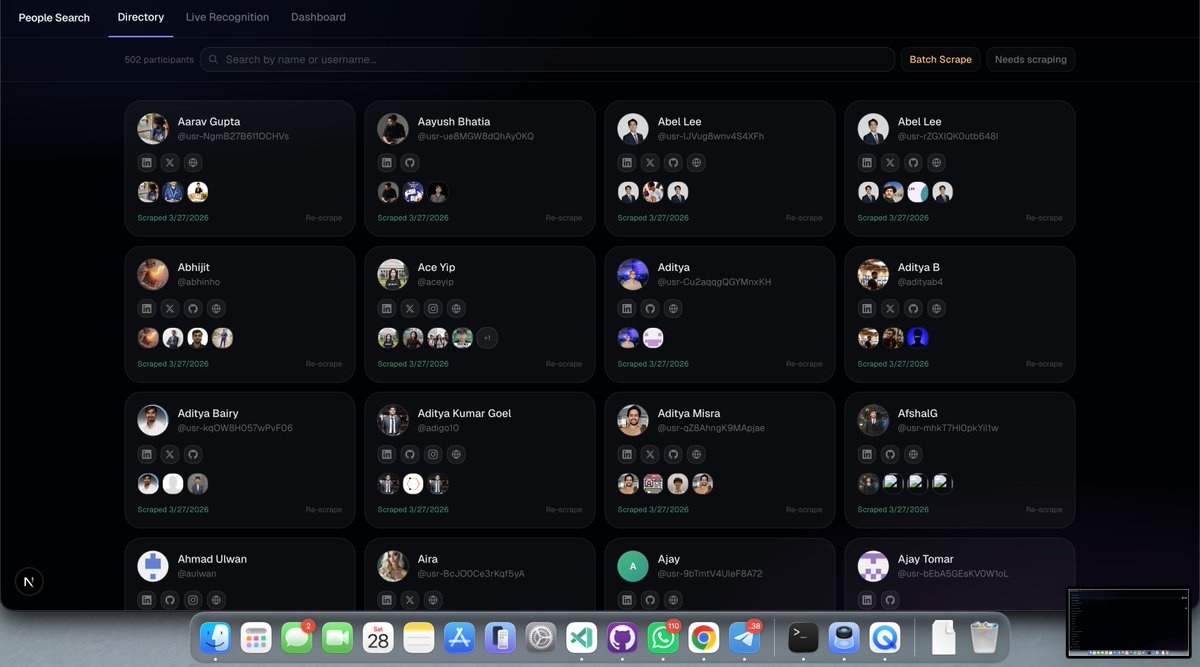The image size is (1200, 667).
Task: Open Aira's X profile icon
Action: [x=410, y=600]
